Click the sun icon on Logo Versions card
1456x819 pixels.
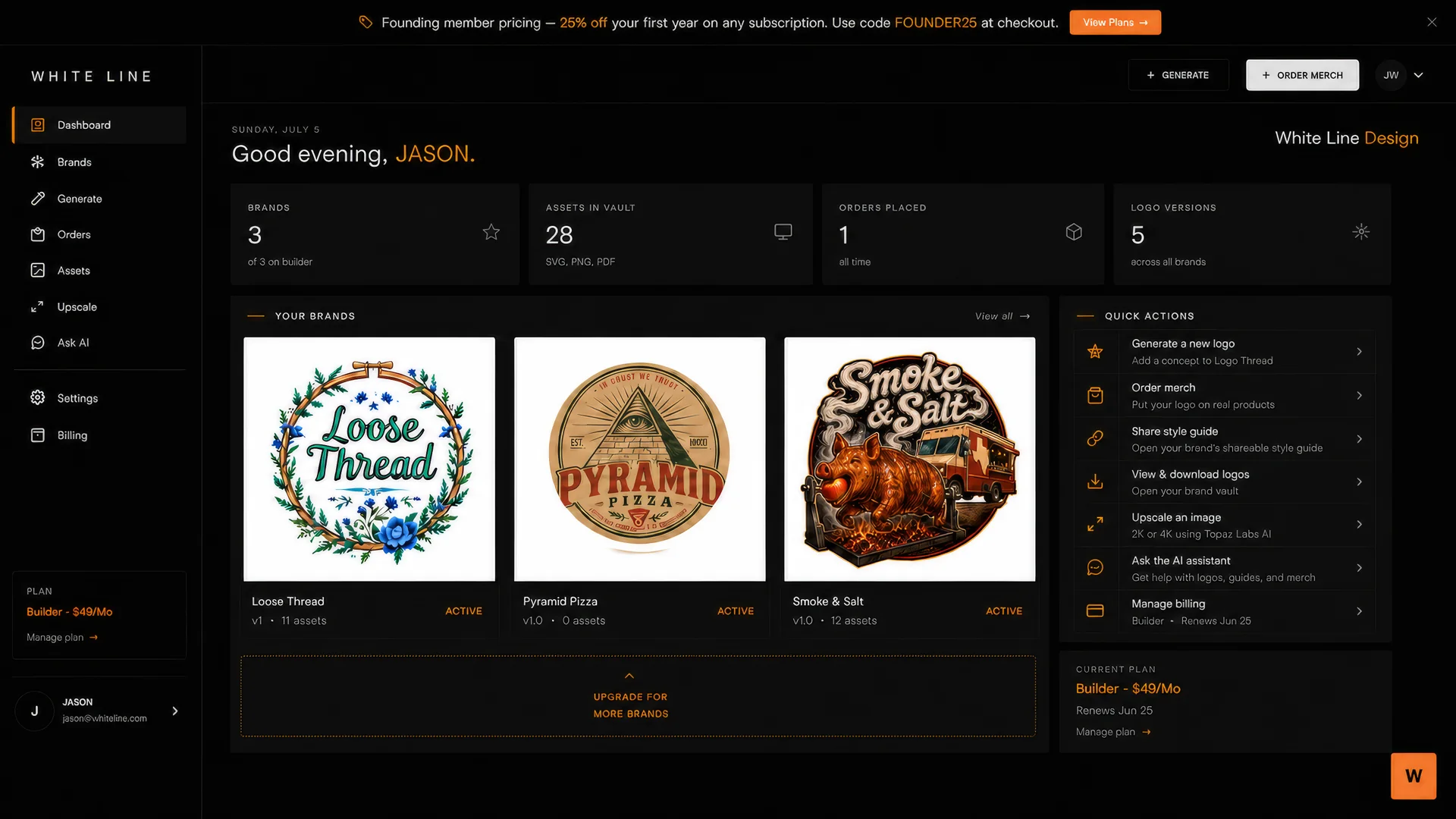point(1361,231)
